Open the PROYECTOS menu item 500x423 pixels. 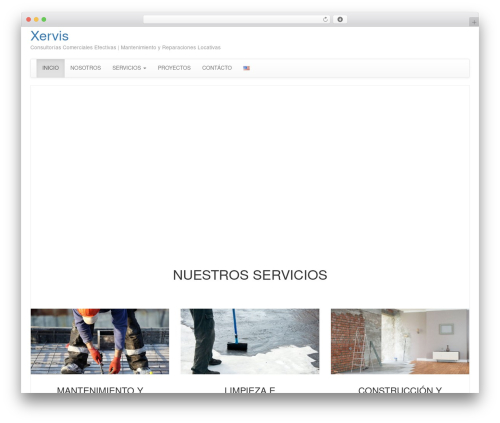pos(174,68)
